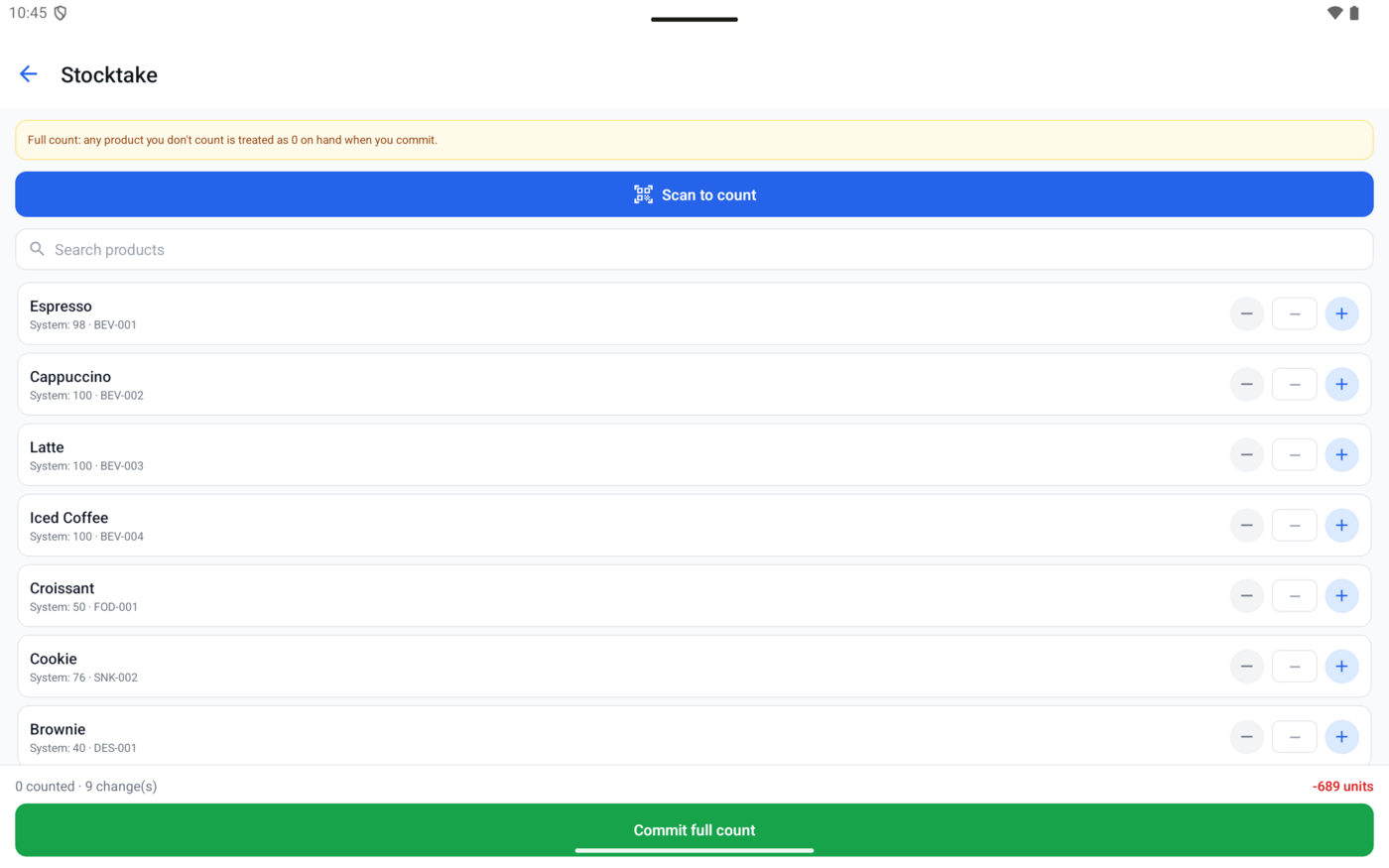
Task: Click the Iced Coffee count input box
Action: 1294,525
